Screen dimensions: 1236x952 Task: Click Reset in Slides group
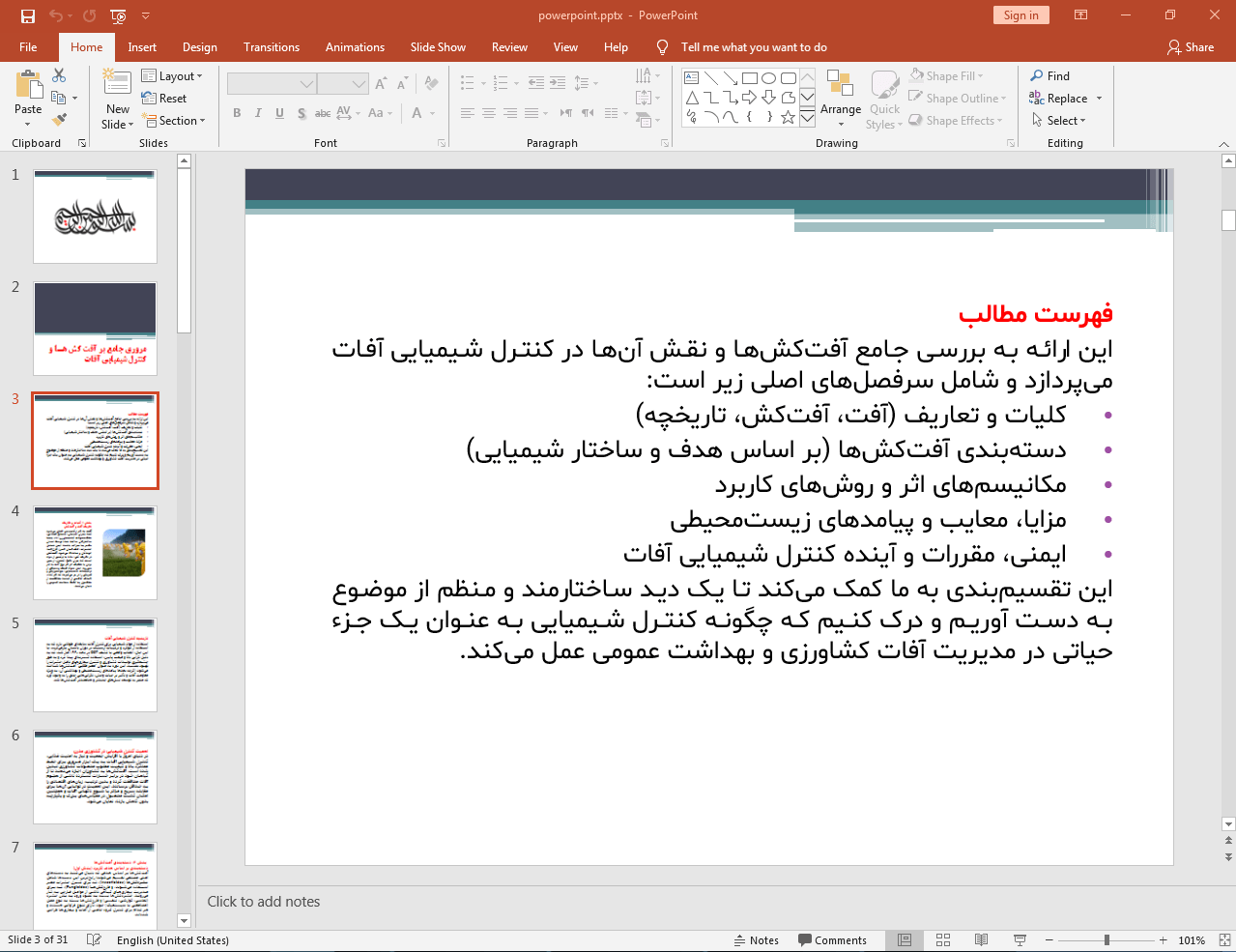[164, 98]
